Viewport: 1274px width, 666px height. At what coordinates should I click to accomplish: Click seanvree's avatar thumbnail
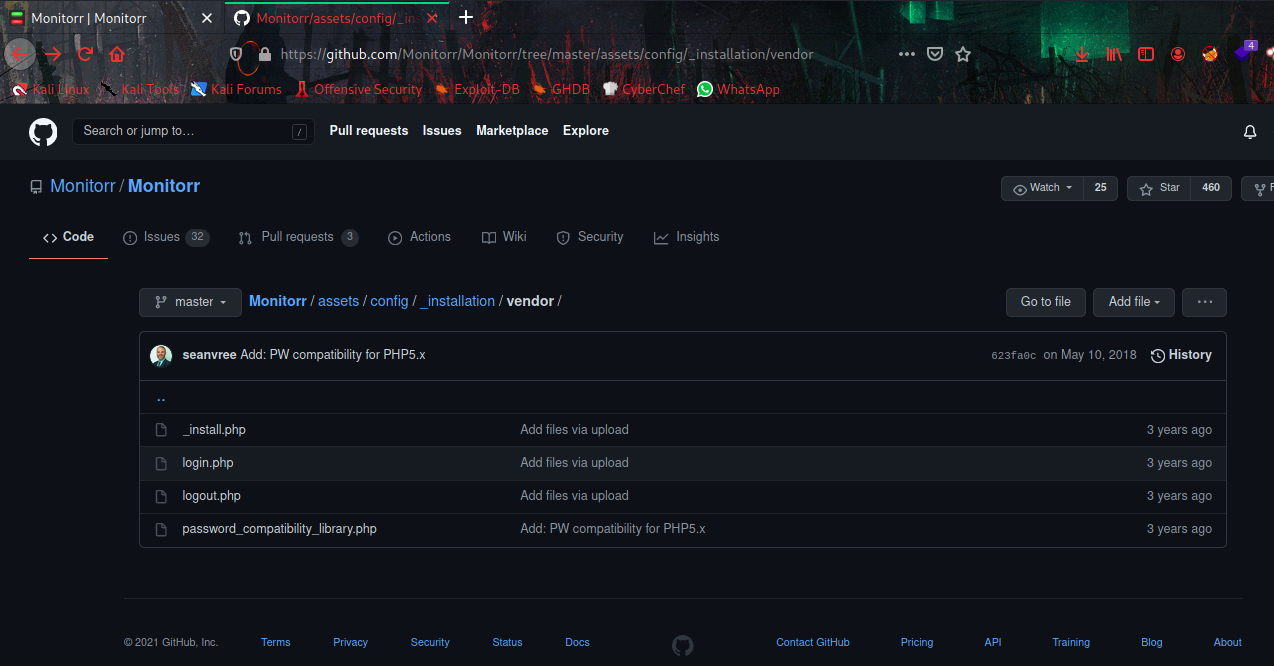pyautogui.click(x=161, y=355)
